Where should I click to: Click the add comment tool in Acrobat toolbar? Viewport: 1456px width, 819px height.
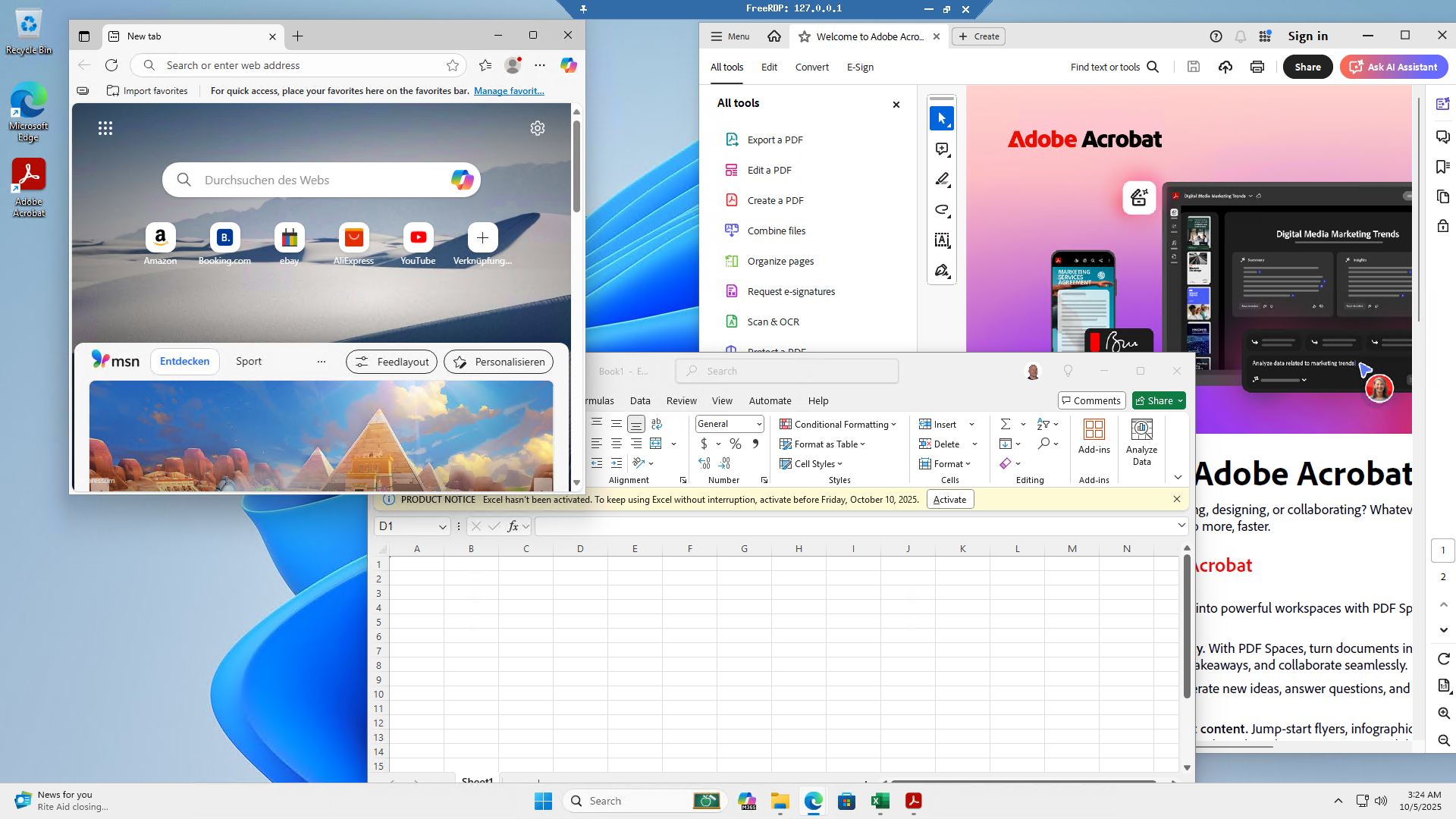coord(942,149)
